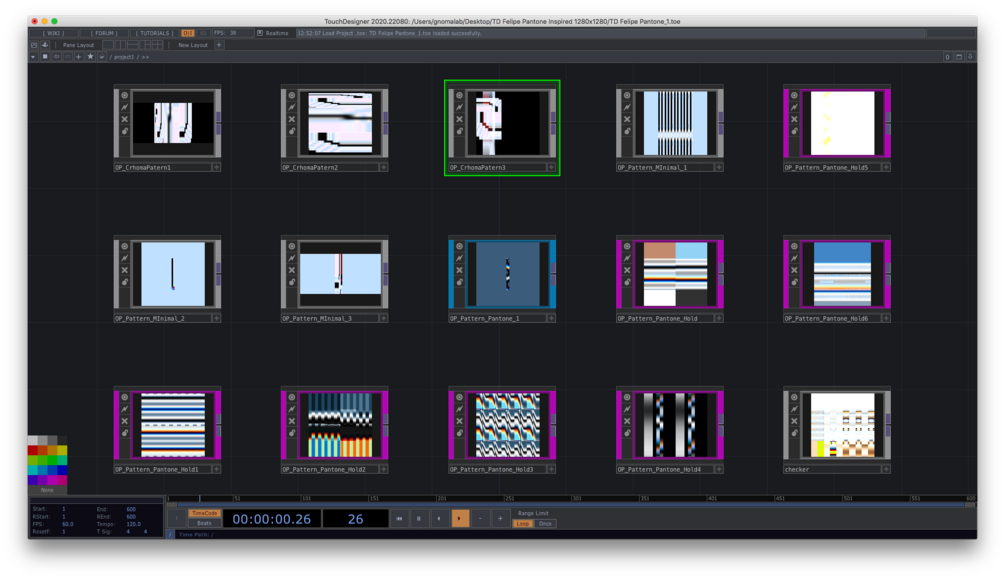This screenshot has width=1005, height=579.
Task: Click the End value 600
Action: [x=131, y=509]
